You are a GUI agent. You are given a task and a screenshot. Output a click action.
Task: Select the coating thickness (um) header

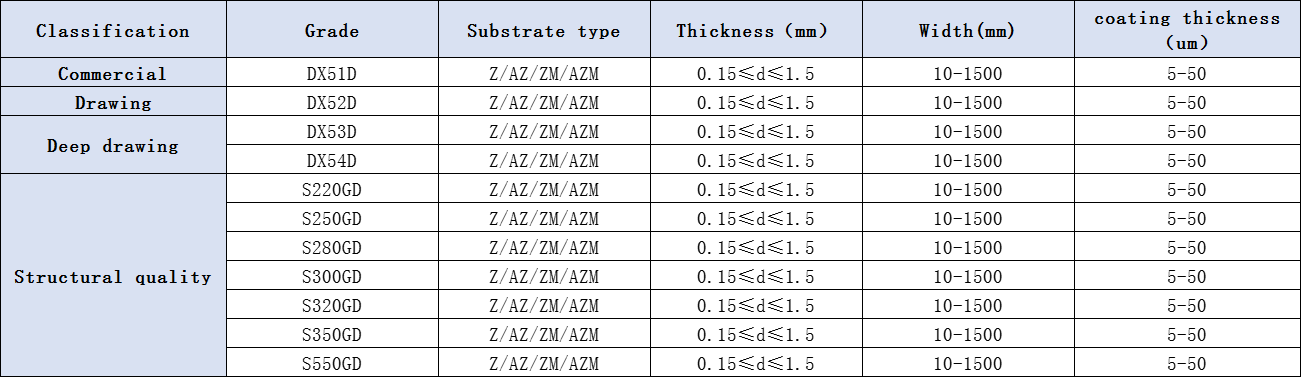pos(1187,30)
